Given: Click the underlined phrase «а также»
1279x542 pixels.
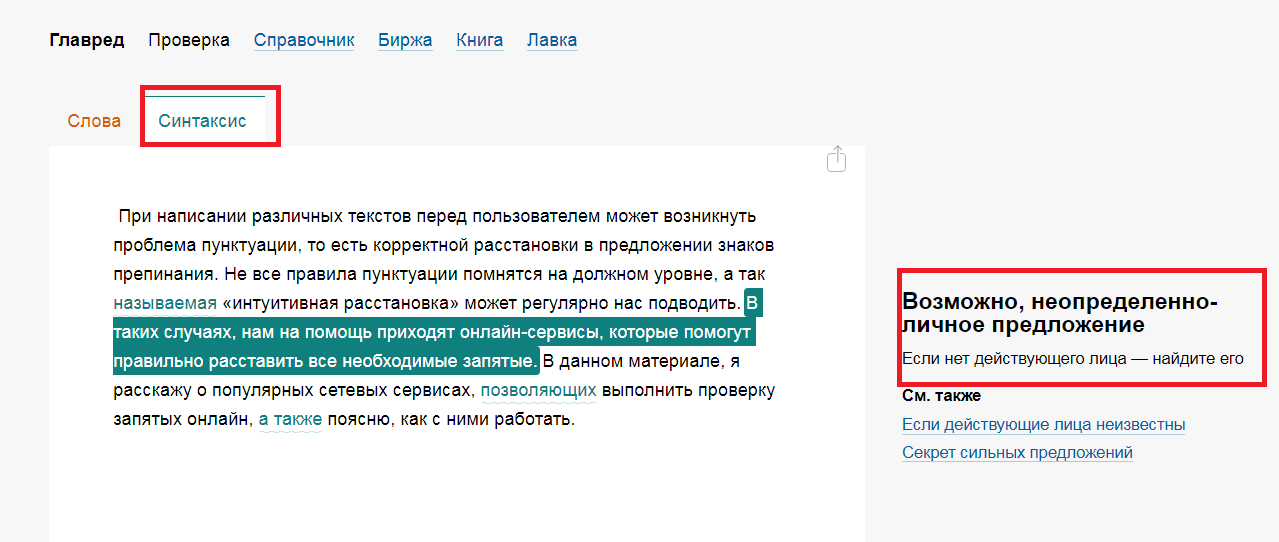Looking at the screenshot, I should click(290, 419).
